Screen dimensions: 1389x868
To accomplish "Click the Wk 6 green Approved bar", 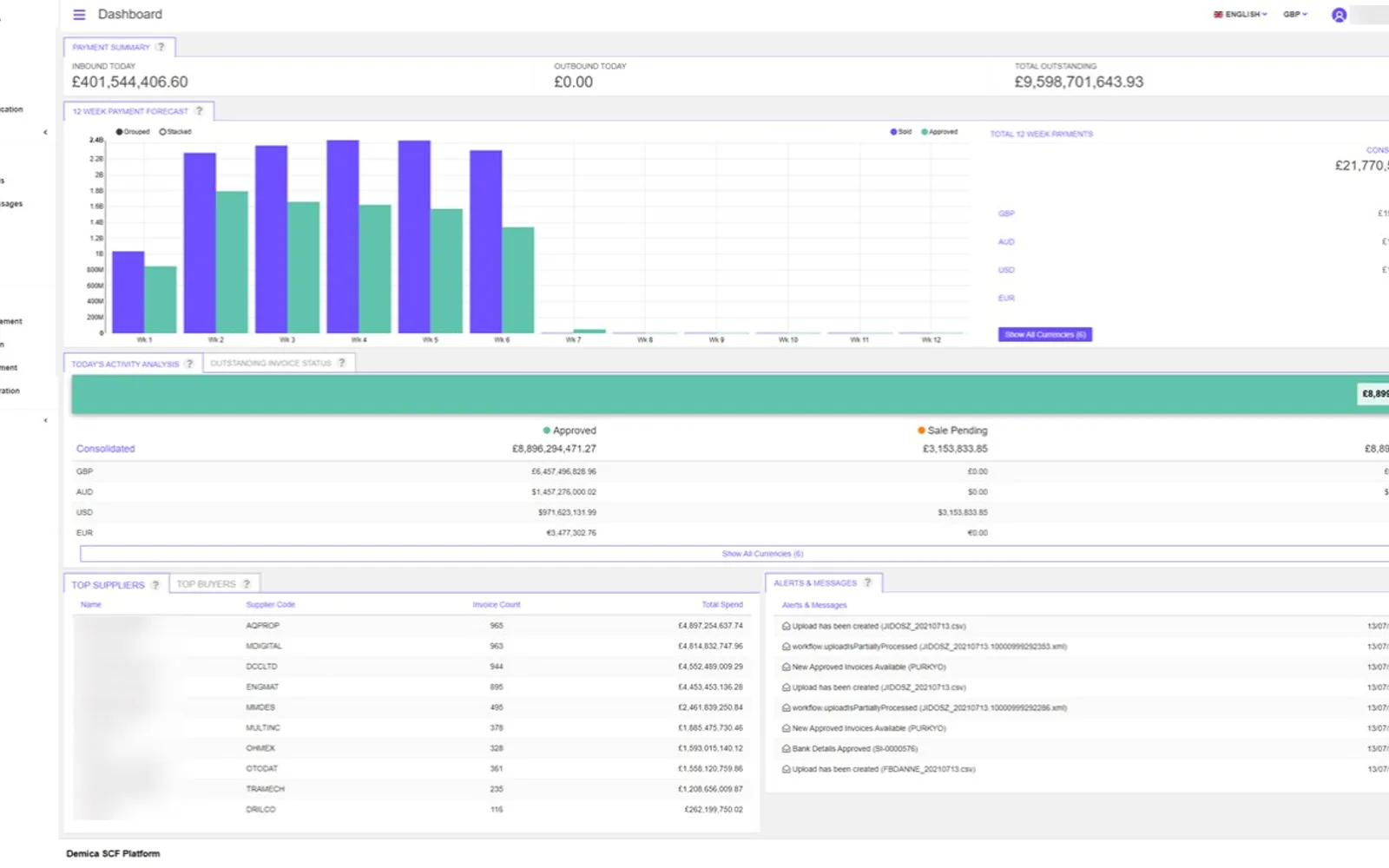I will 518,279.
